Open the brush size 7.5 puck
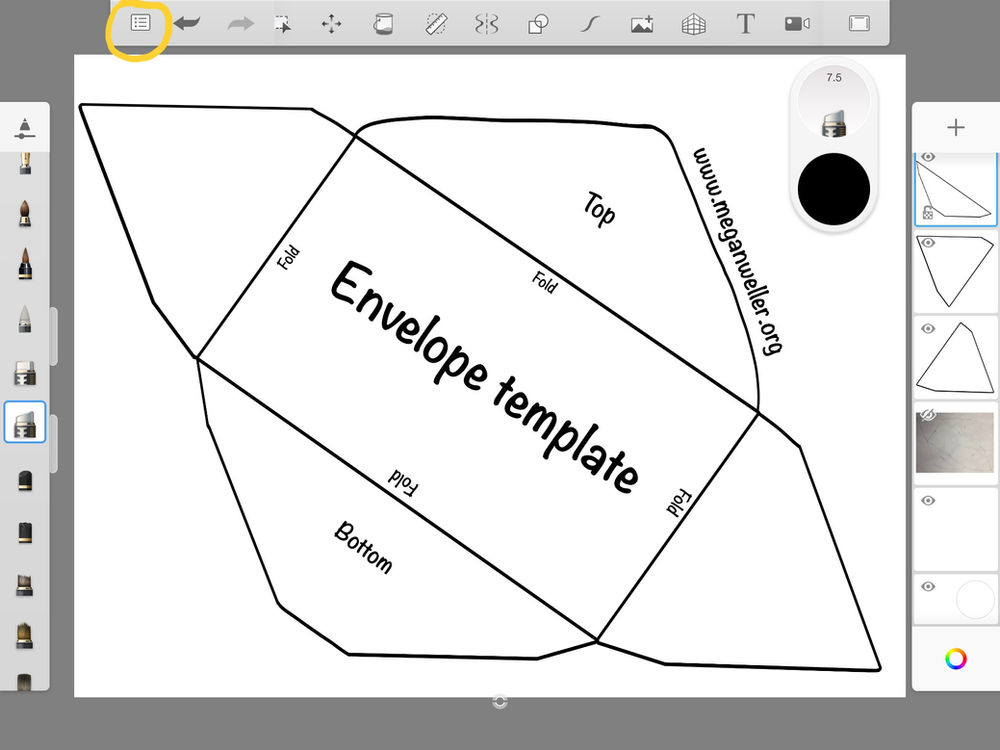Viewport: 1000px width, 750px height. tap(834, 100)
